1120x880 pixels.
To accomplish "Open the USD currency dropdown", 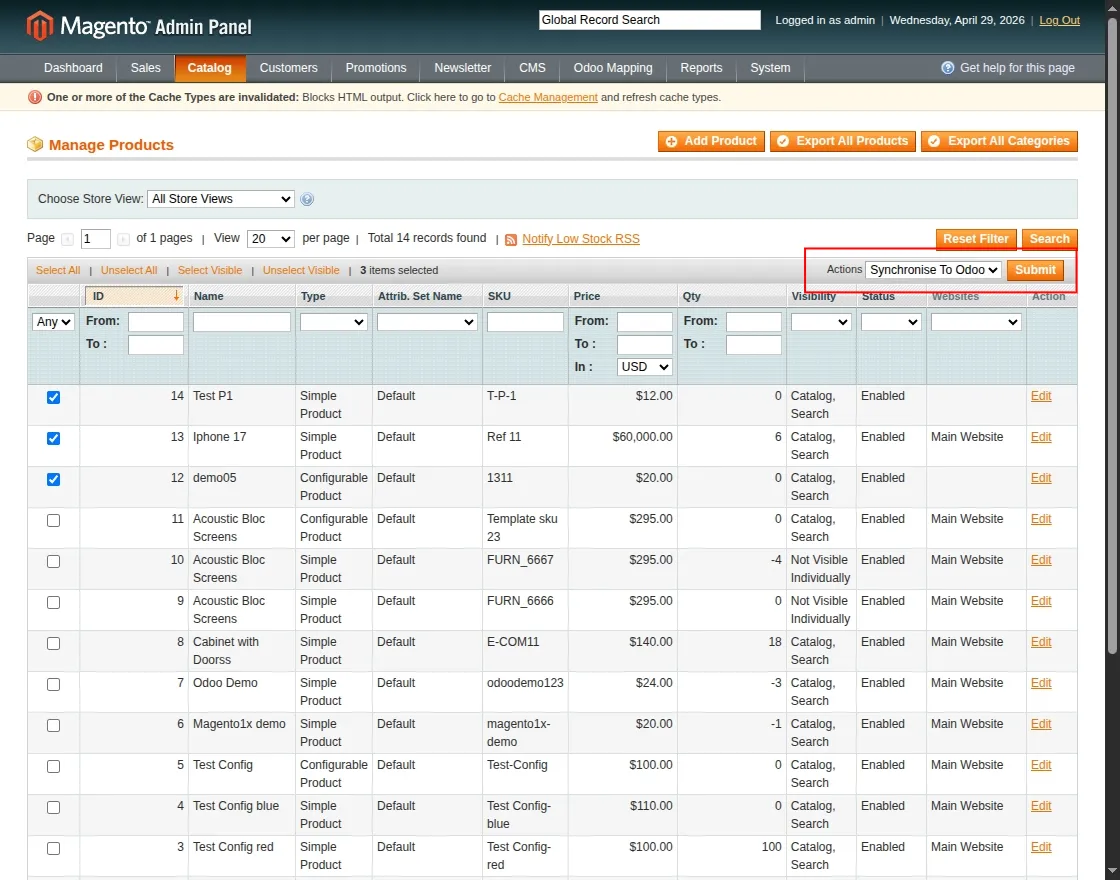I will [644, 367].
